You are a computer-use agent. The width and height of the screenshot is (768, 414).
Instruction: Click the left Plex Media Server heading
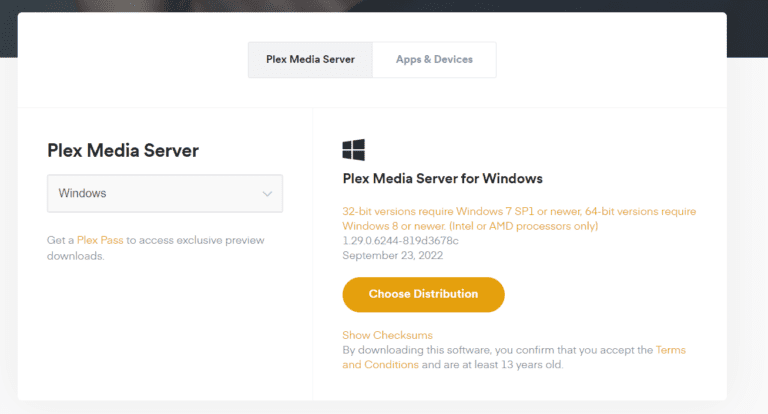pyautogui.click(x=123, y=151)
